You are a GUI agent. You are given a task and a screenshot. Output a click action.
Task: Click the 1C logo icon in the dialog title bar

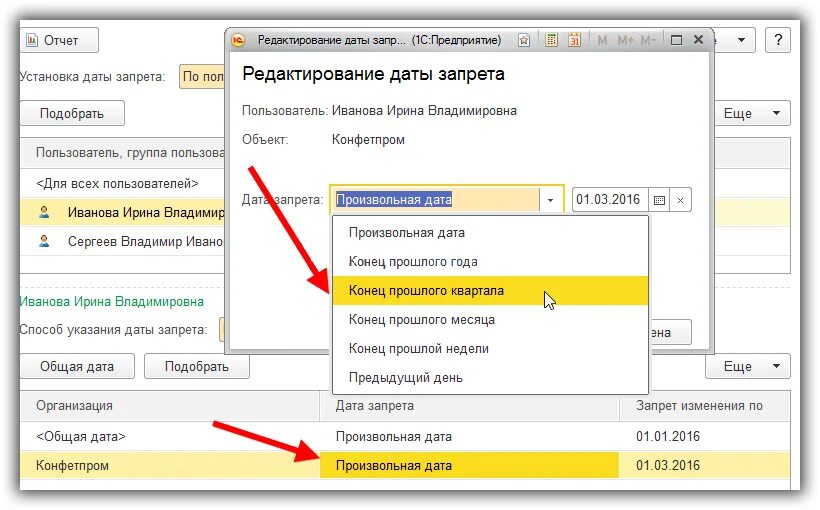[x=238, y=40]
